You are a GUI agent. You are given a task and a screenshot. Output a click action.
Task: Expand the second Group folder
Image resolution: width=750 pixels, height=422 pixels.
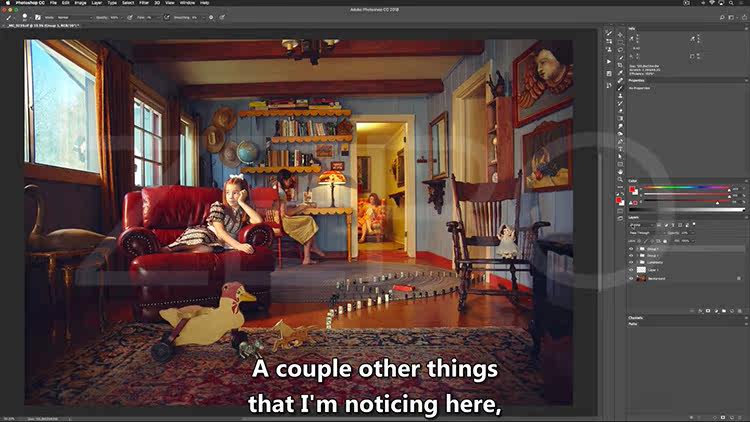[637, 255]
